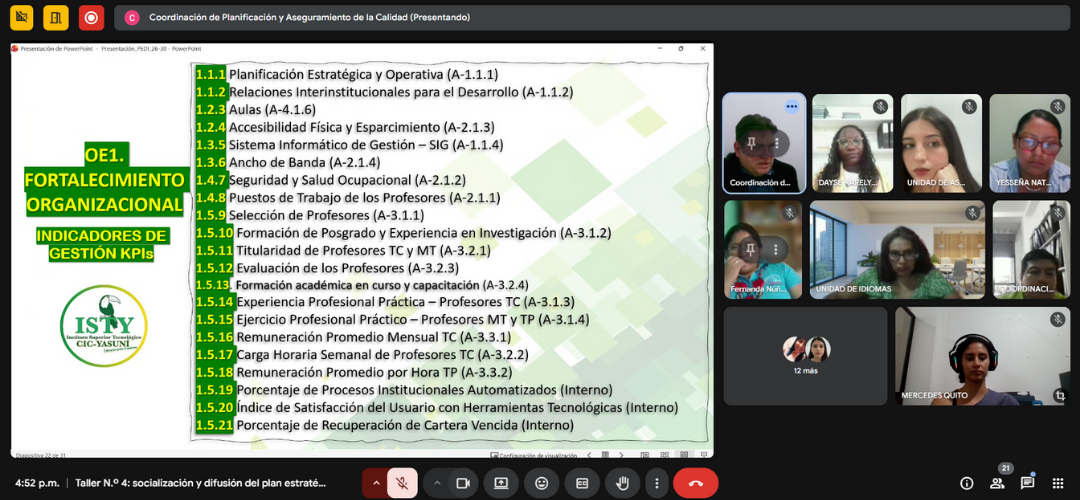The image size is (1080, 500).
Task: Toggle the camera on or off
Action: pyautogui.click(x=463, y=483)
